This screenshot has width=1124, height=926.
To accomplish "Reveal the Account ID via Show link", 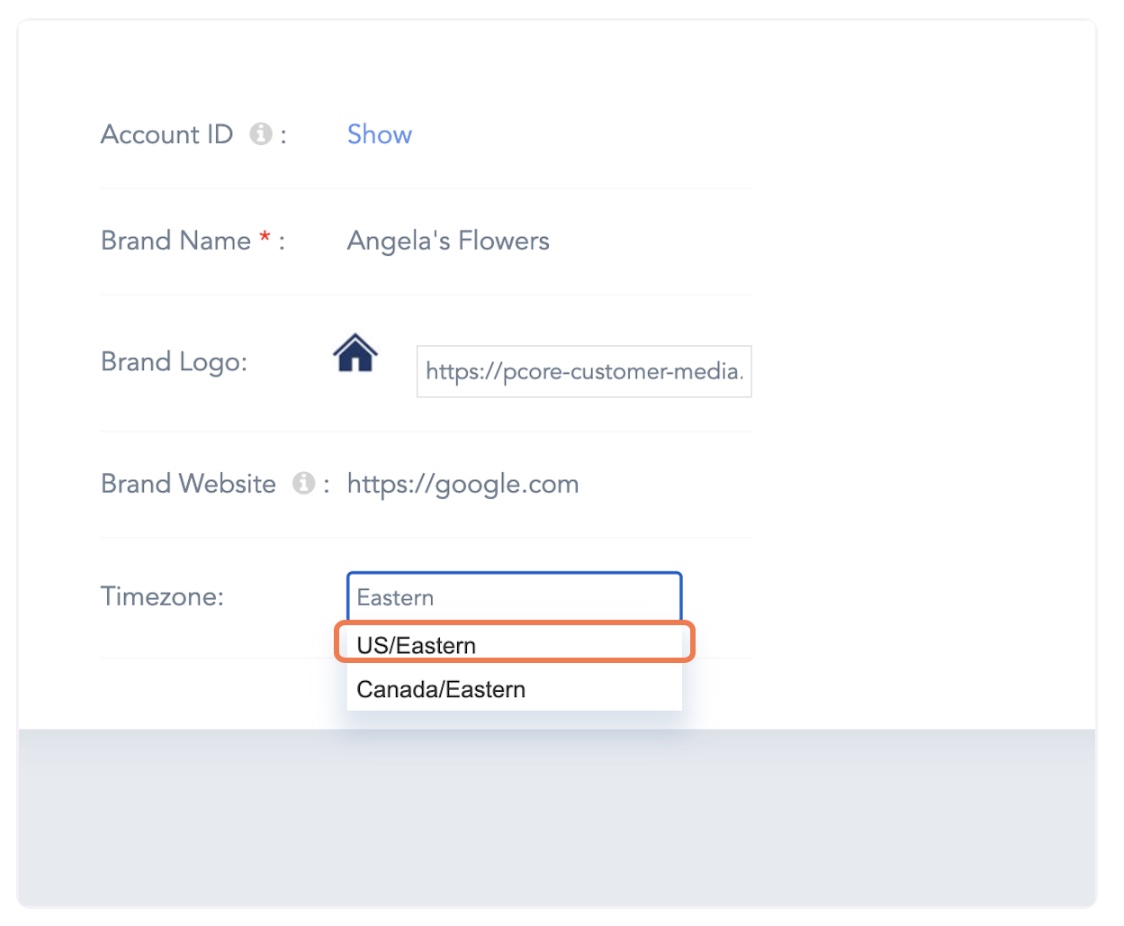I will point(379,135).
